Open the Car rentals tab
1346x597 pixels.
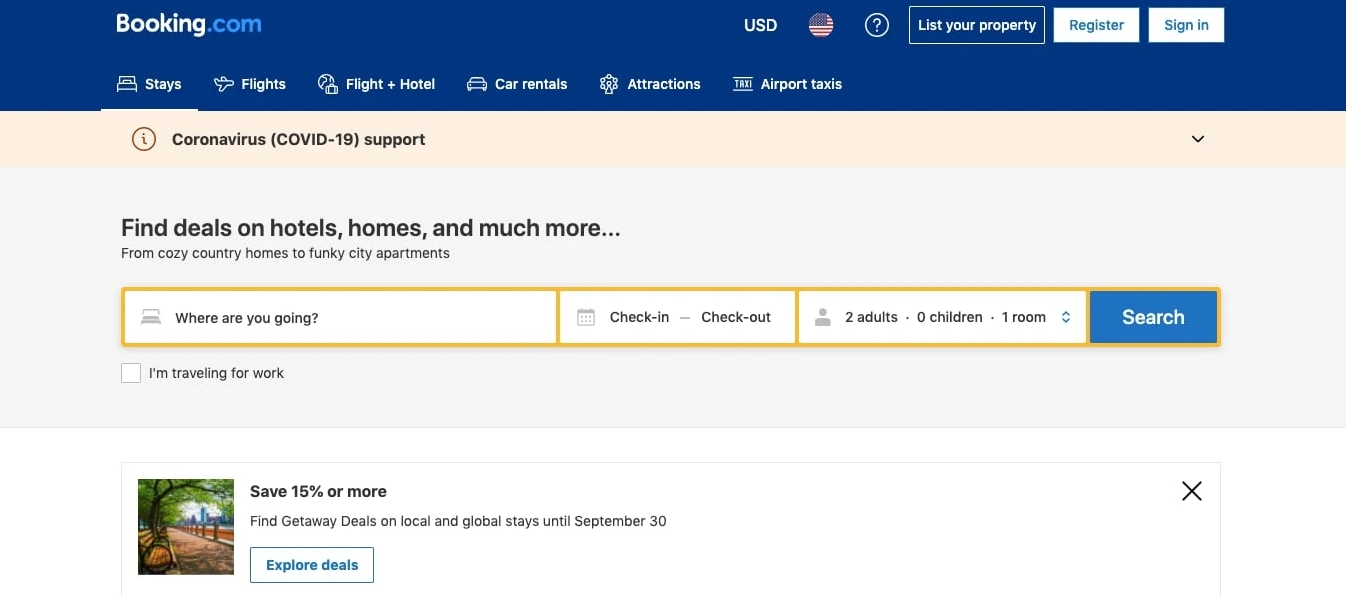coord(517,84)
